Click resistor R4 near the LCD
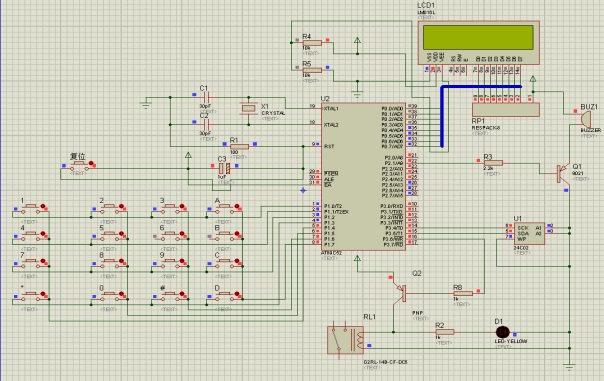 (312, 43)
